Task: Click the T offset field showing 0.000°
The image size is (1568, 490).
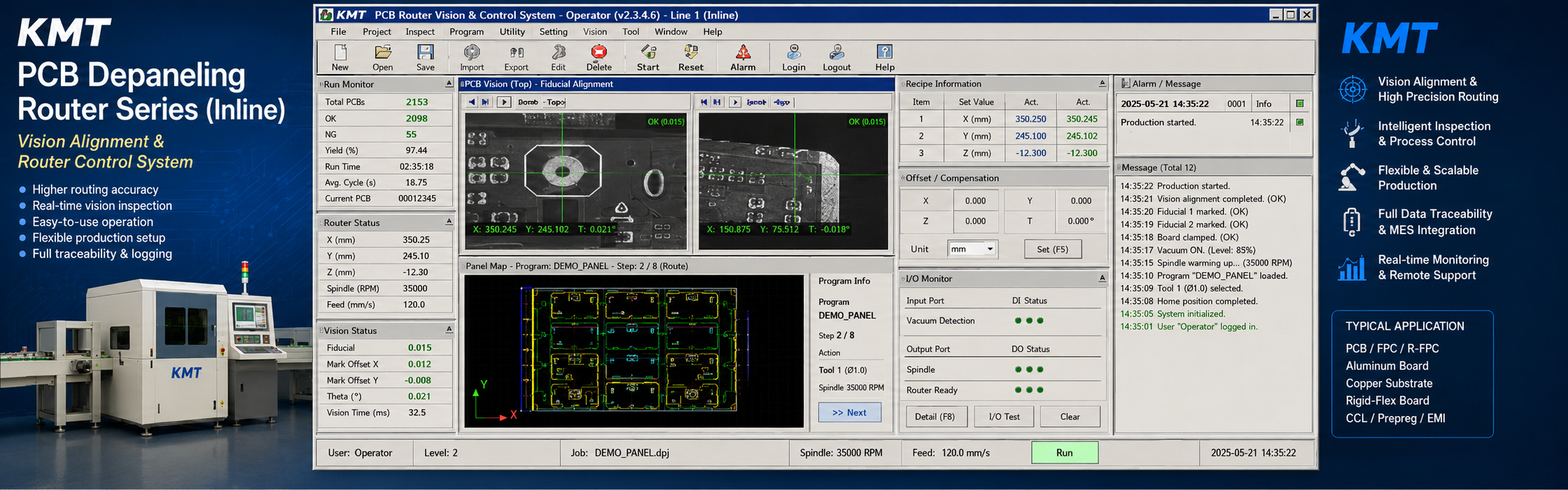Action: [1081, 221]
